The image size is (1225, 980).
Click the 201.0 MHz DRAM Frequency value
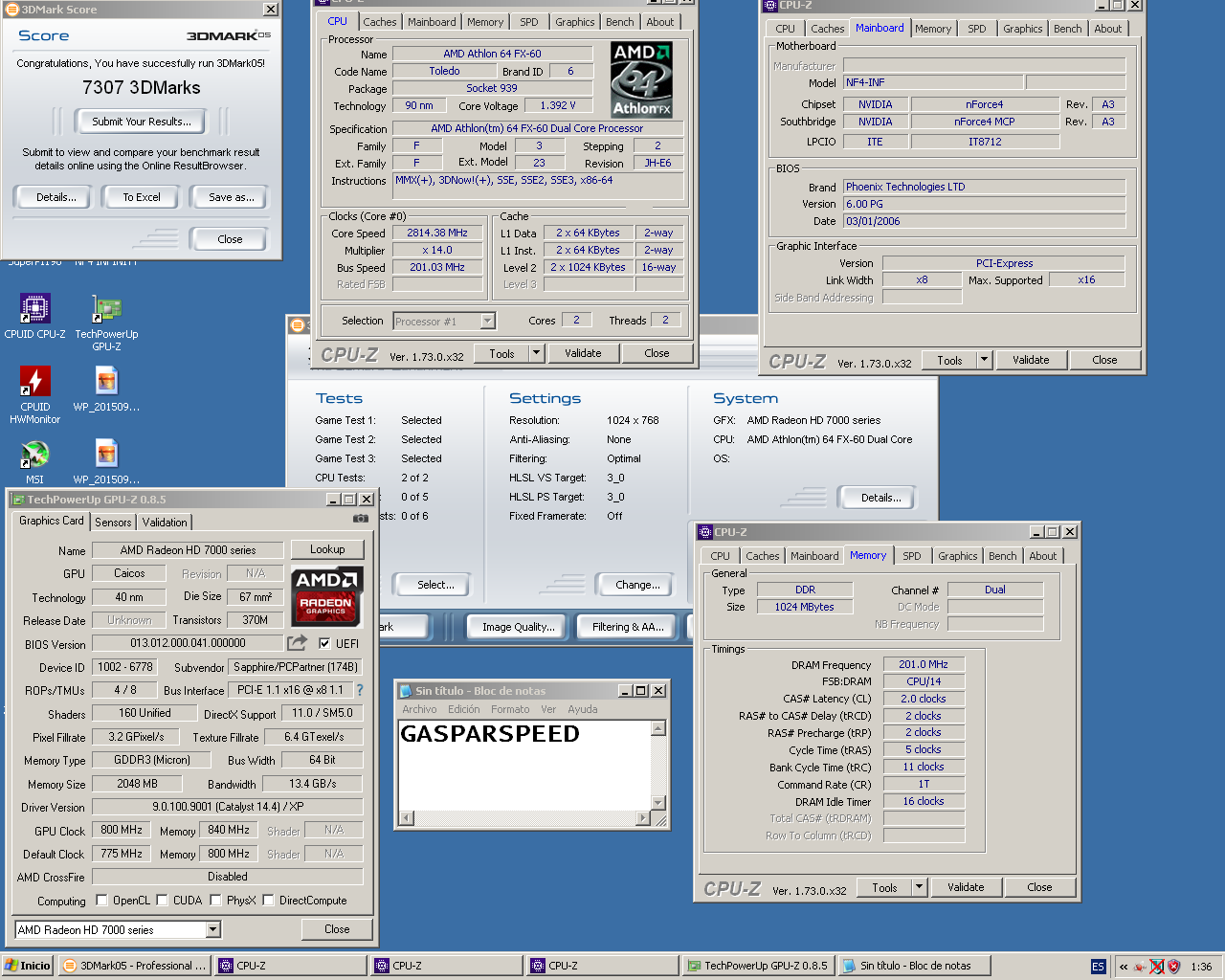924,664
